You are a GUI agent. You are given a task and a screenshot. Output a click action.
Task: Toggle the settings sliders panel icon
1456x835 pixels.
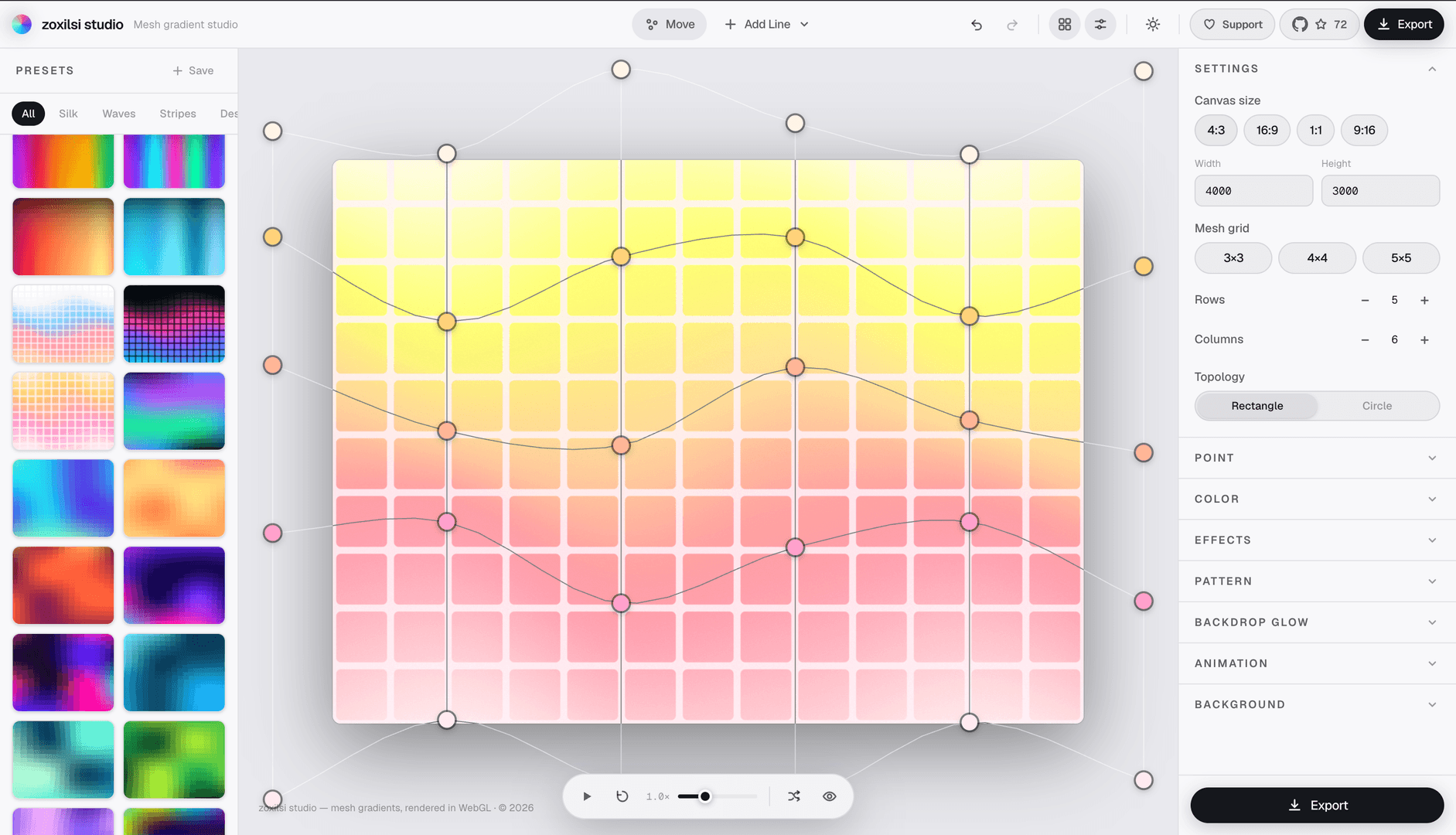tap(1100, 25)
